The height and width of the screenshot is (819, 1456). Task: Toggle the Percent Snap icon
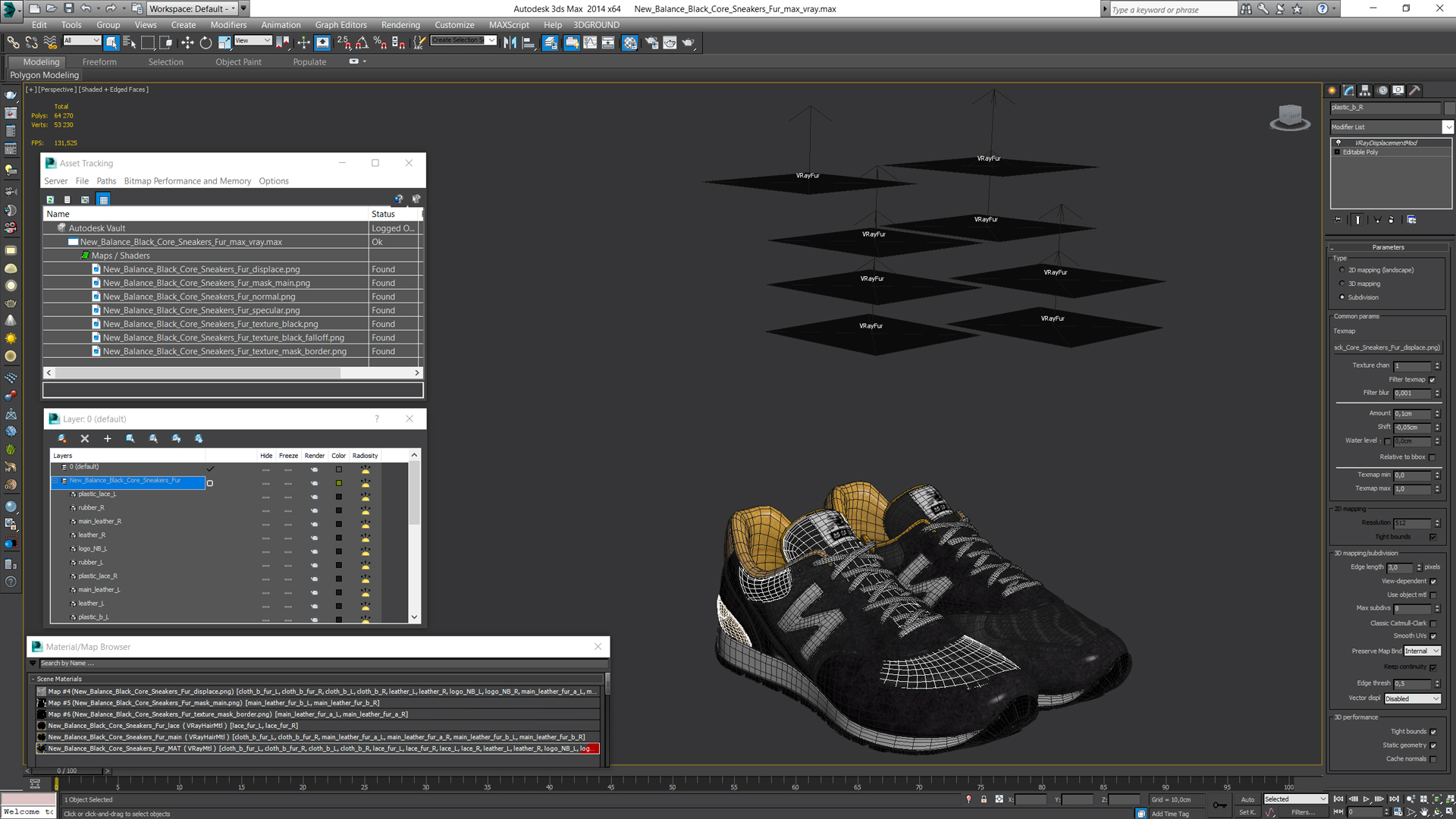click(x=381, y=42)
